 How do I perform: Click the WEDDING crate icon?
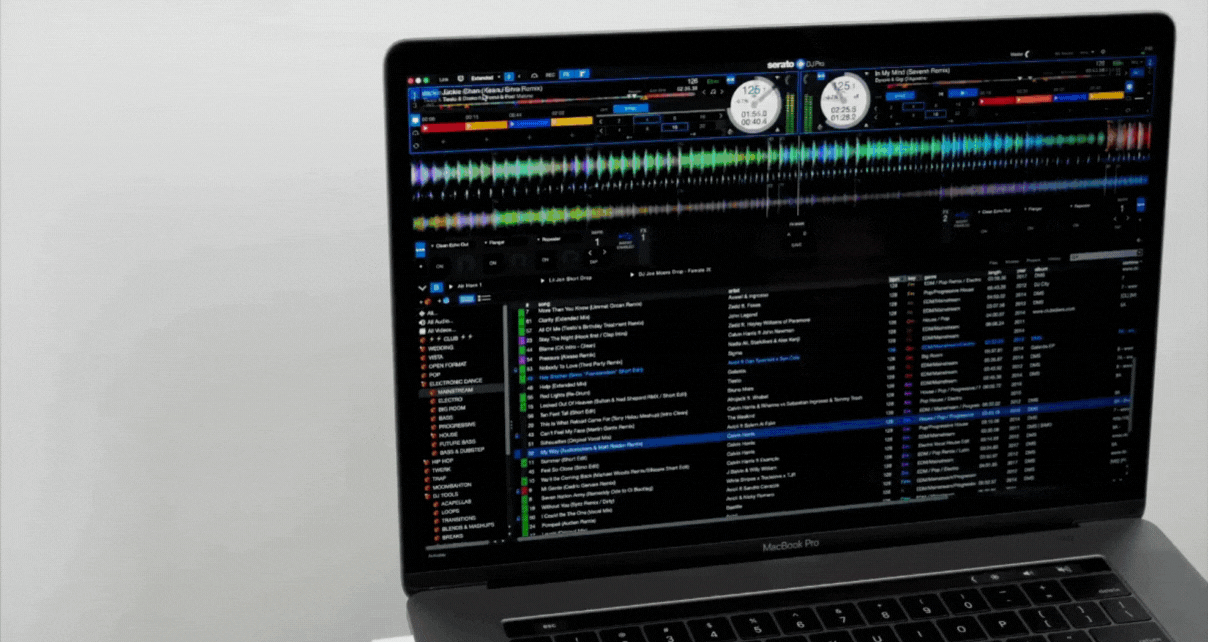[x=423, y=348]
